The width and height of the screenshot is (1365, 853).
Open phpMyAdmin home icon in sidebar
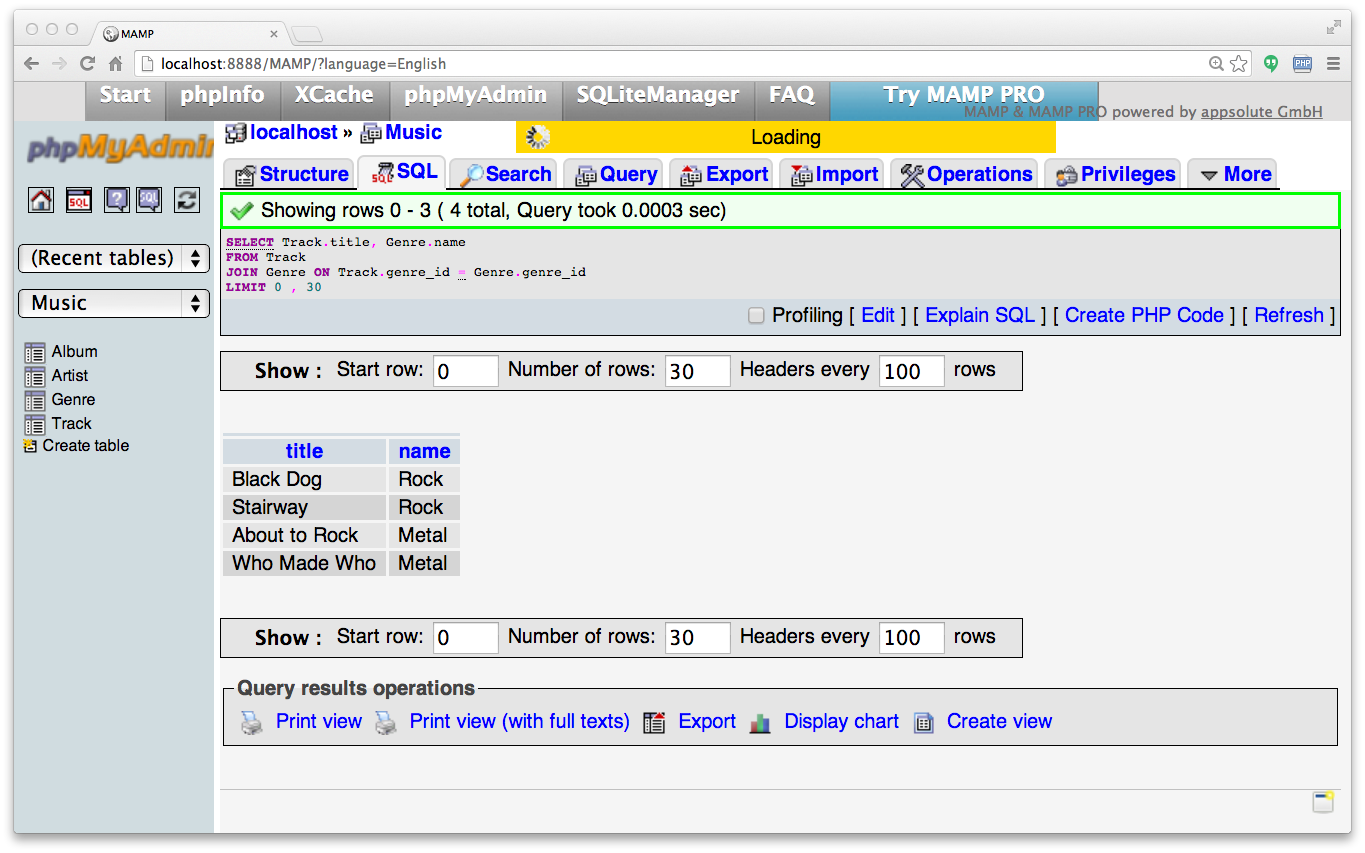tap(41, 199)
